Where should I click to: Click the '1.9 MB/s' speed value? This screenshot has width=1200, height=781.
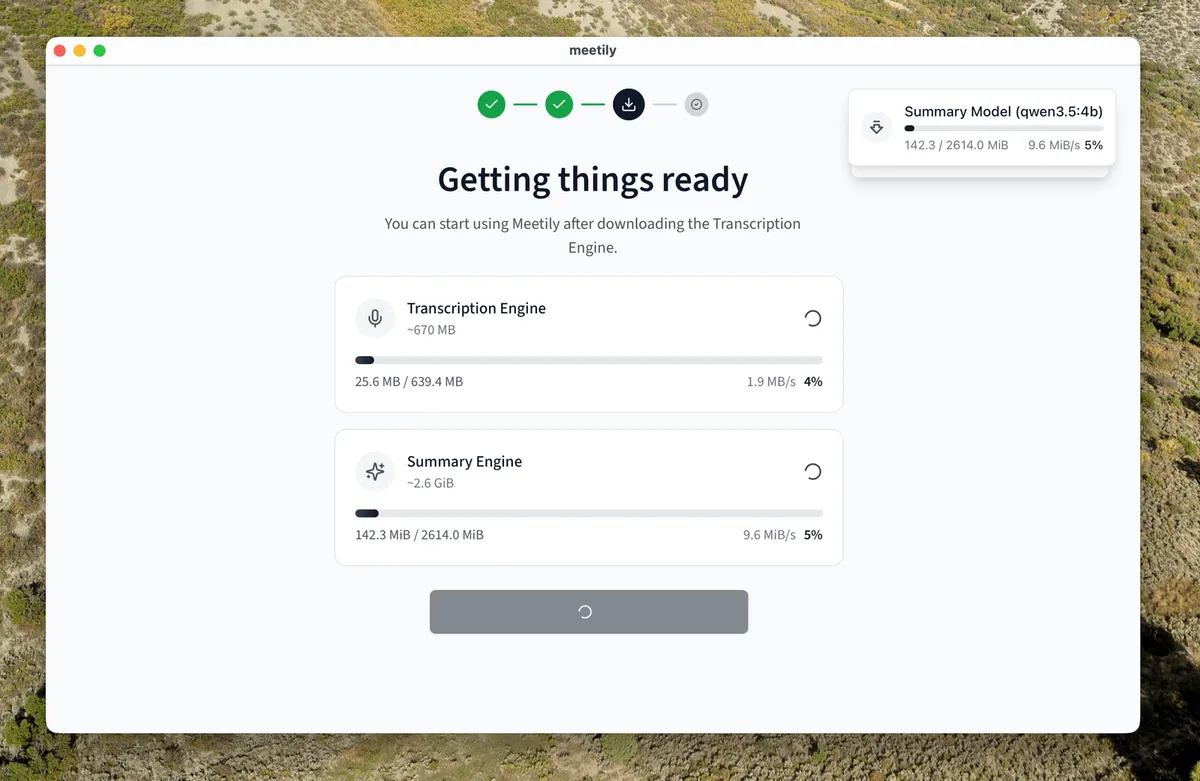pos(771,382)
